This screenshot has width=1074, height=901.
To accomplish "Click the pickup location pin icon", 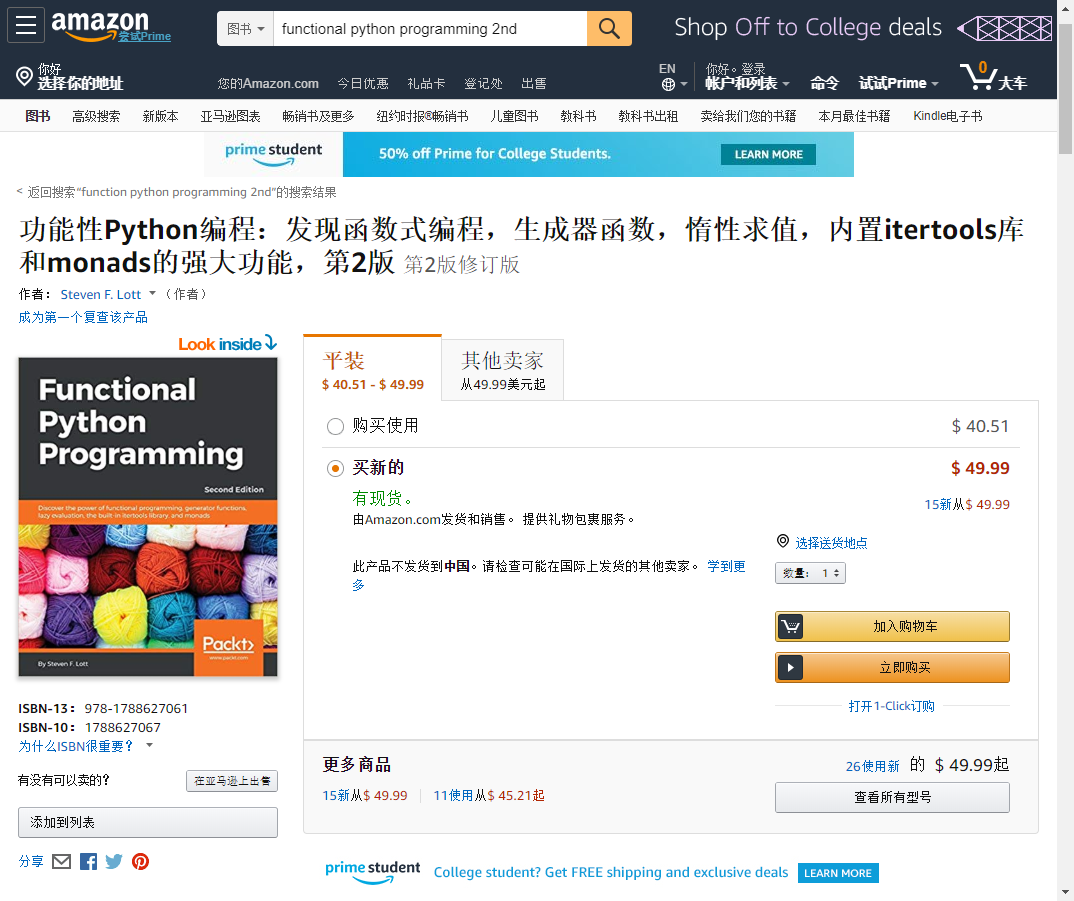I will (782, 541).
